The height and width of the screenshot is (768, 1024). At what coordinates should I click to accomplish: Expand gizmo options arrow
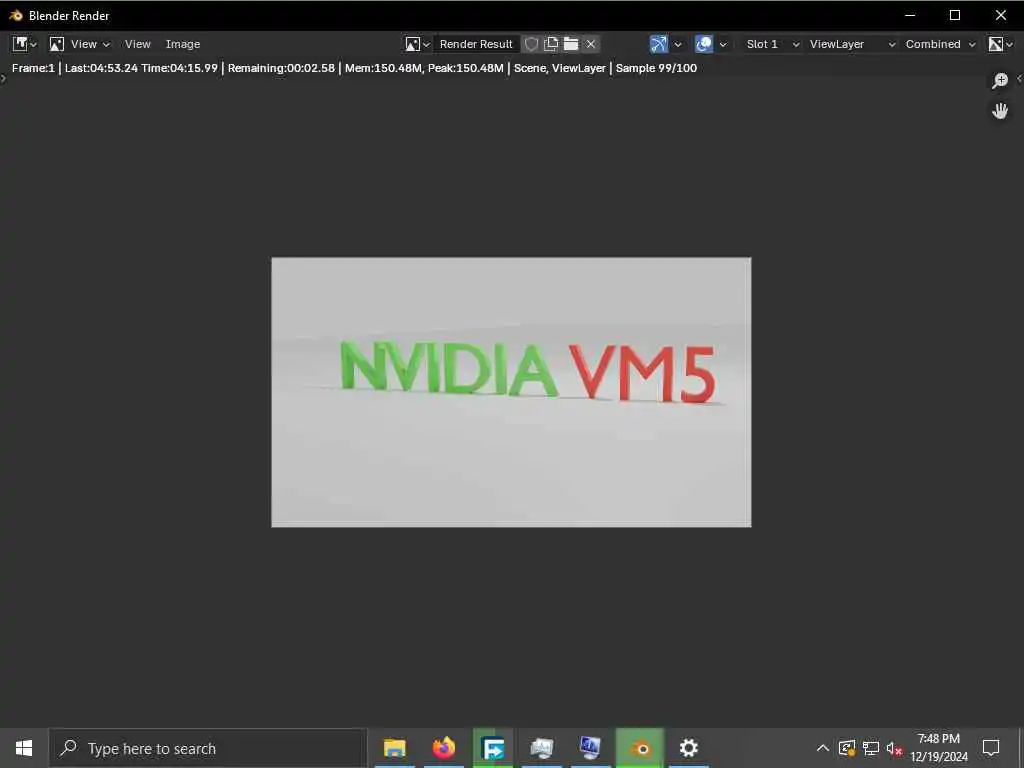(678, 44)
